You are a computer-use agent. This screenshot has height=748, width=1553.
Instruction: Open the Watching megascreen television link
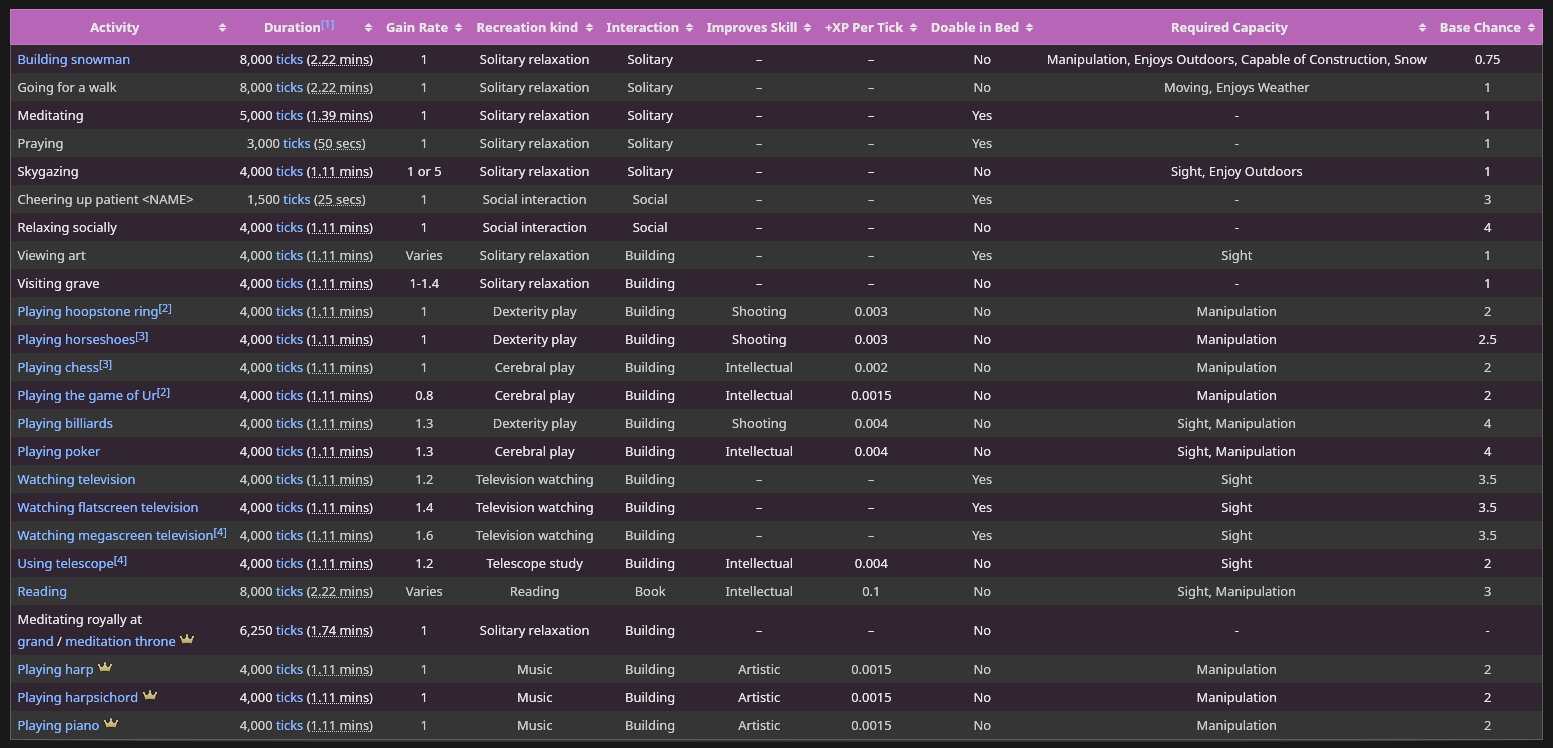[x=115, y=536]
